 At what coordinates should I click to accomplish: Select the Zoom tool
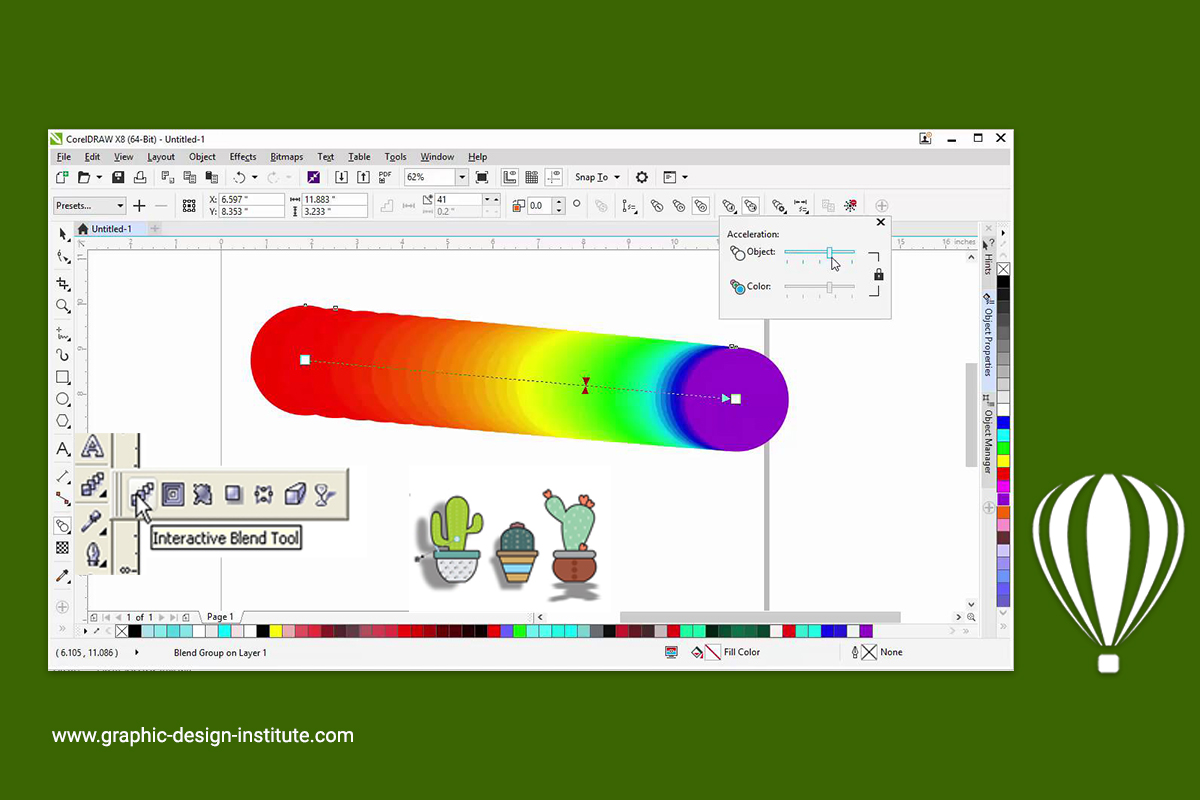tap(62, 307)
